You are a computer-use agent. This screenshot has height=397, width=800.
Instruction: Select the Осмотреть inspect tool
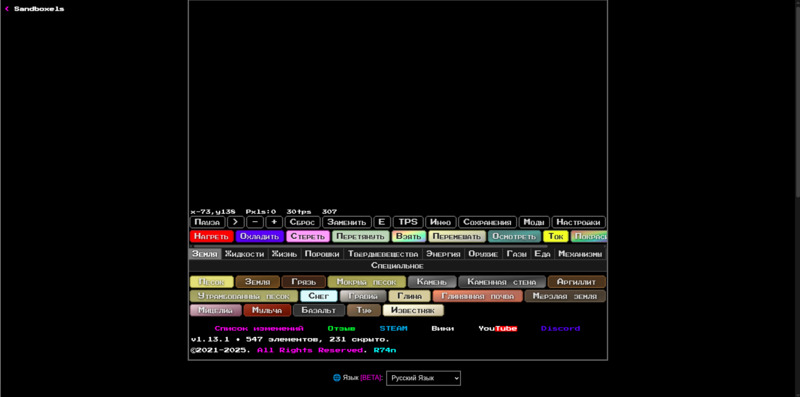514,237
